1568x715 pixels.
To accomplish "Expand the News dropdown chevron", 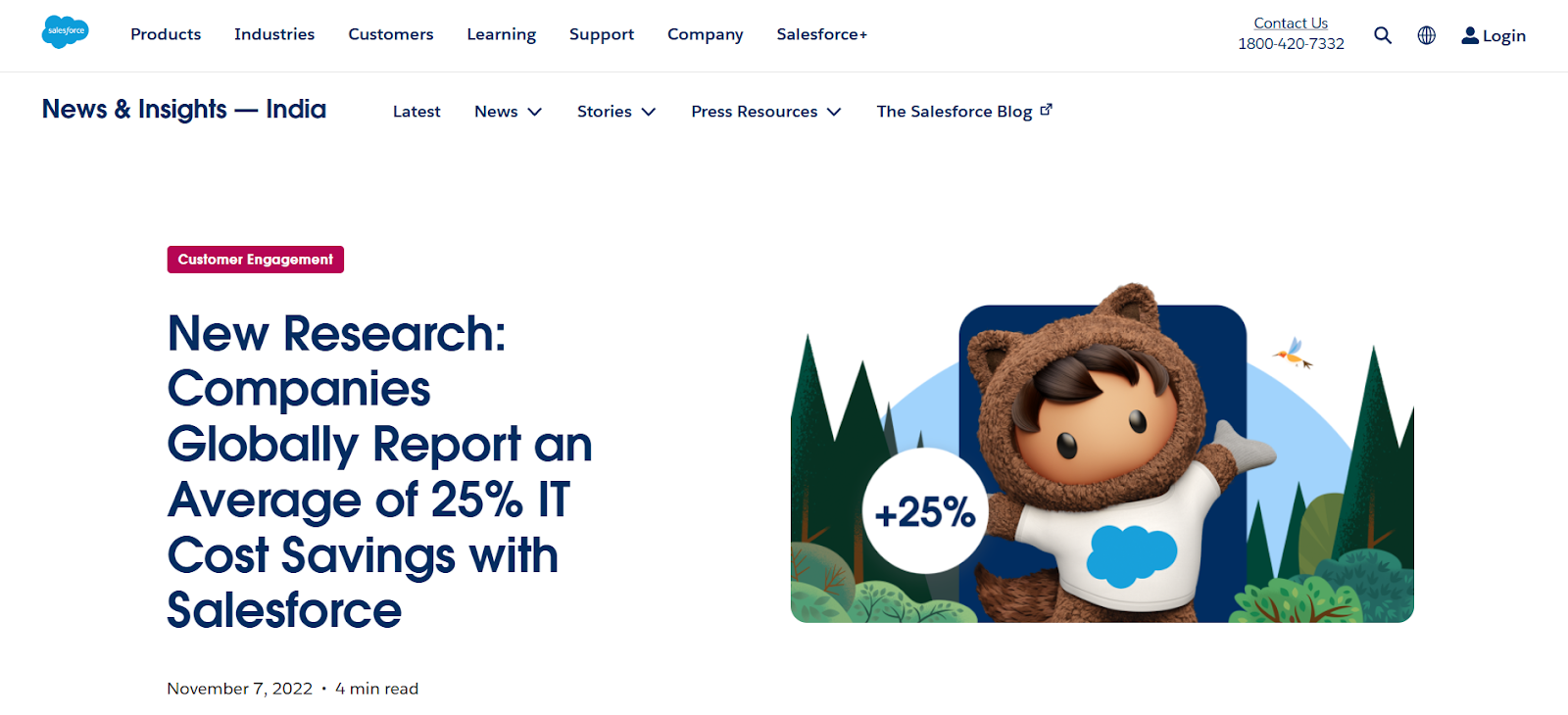I will pyautogui.click(x=535, y=112).
